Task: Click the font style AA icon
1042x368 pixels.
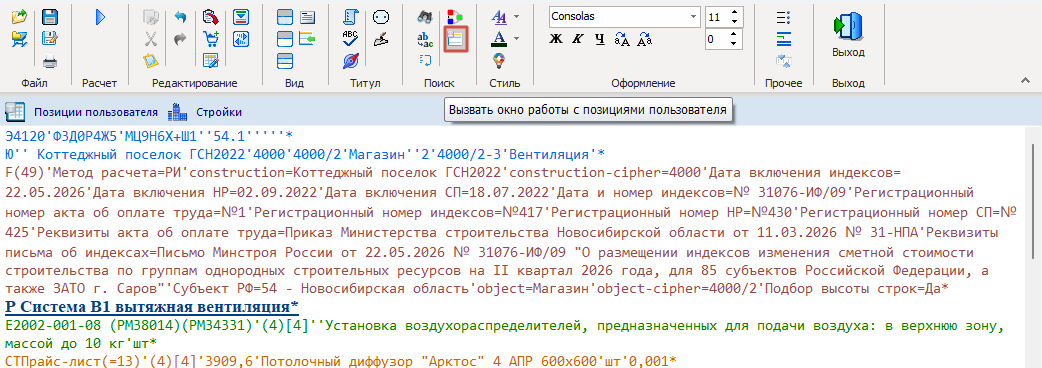Action: pyautogui.click(x=498, y=17)
